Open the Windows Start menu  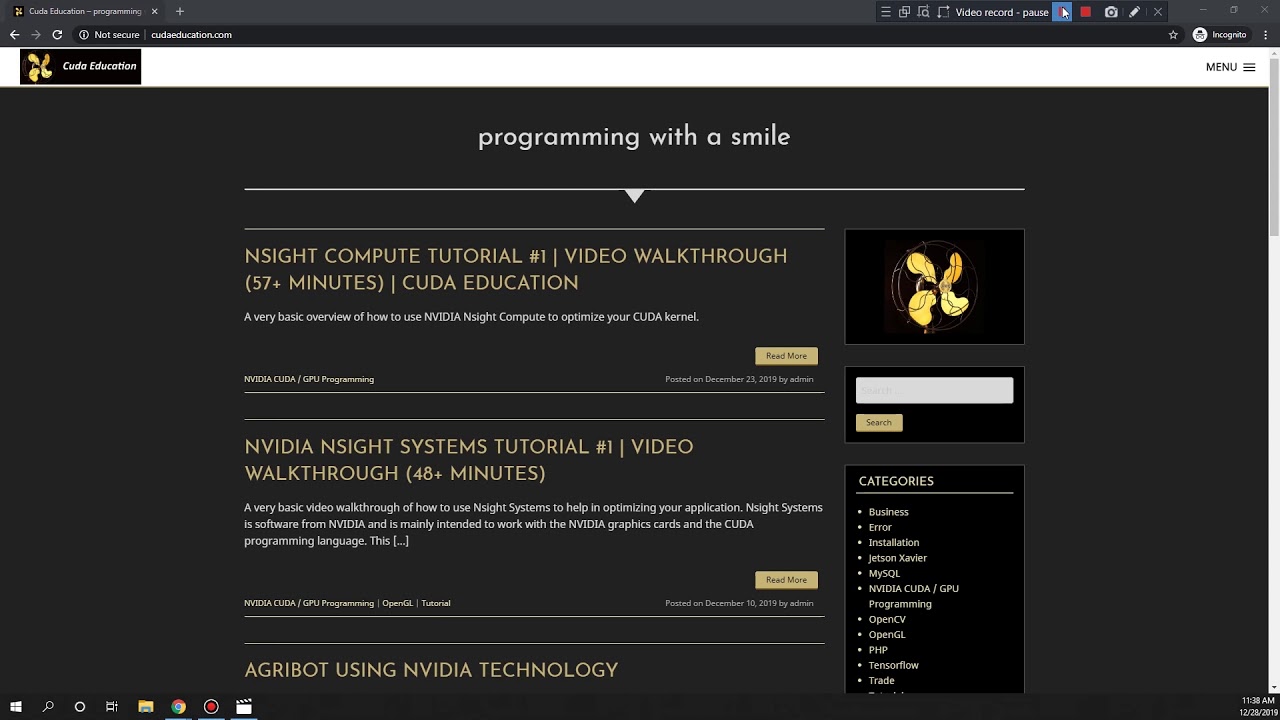16,707
